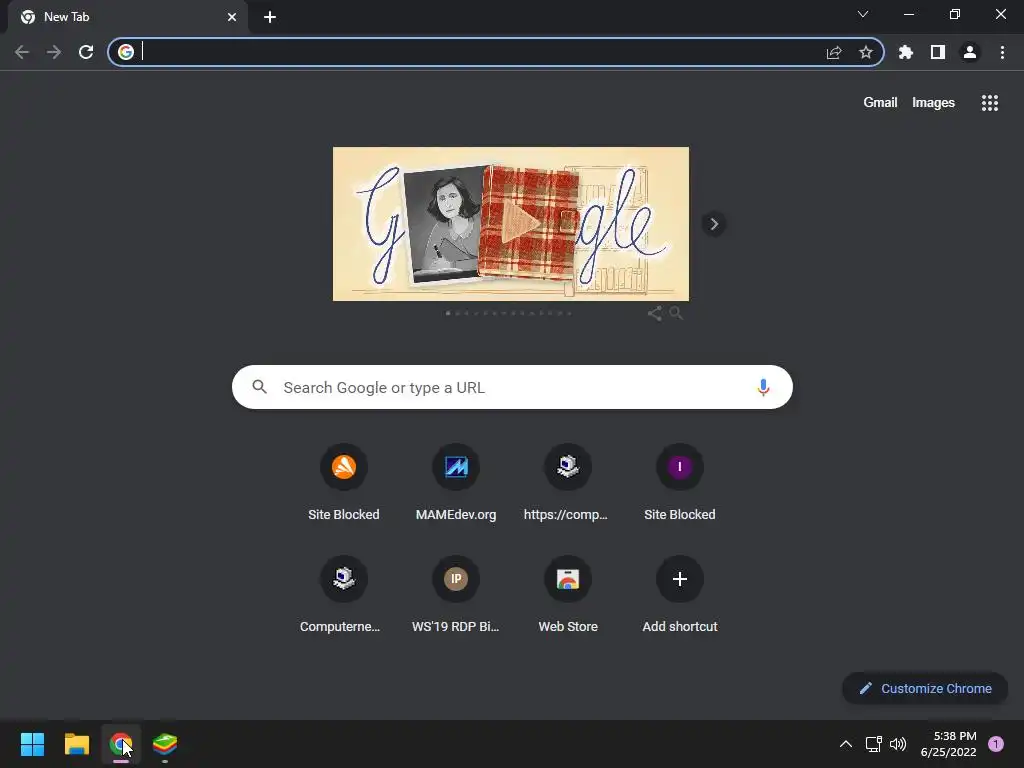Launch BlueStacks from the taskbar
Viewport: 1024px width, 768px height.
pyautogui.click(x=165, y=744)
